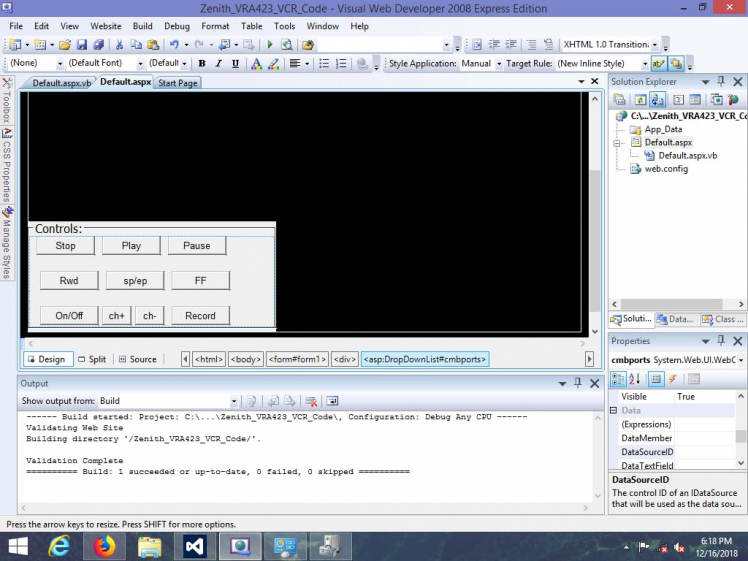
Task: Click the Save All icon
Action: click(98, 45)
